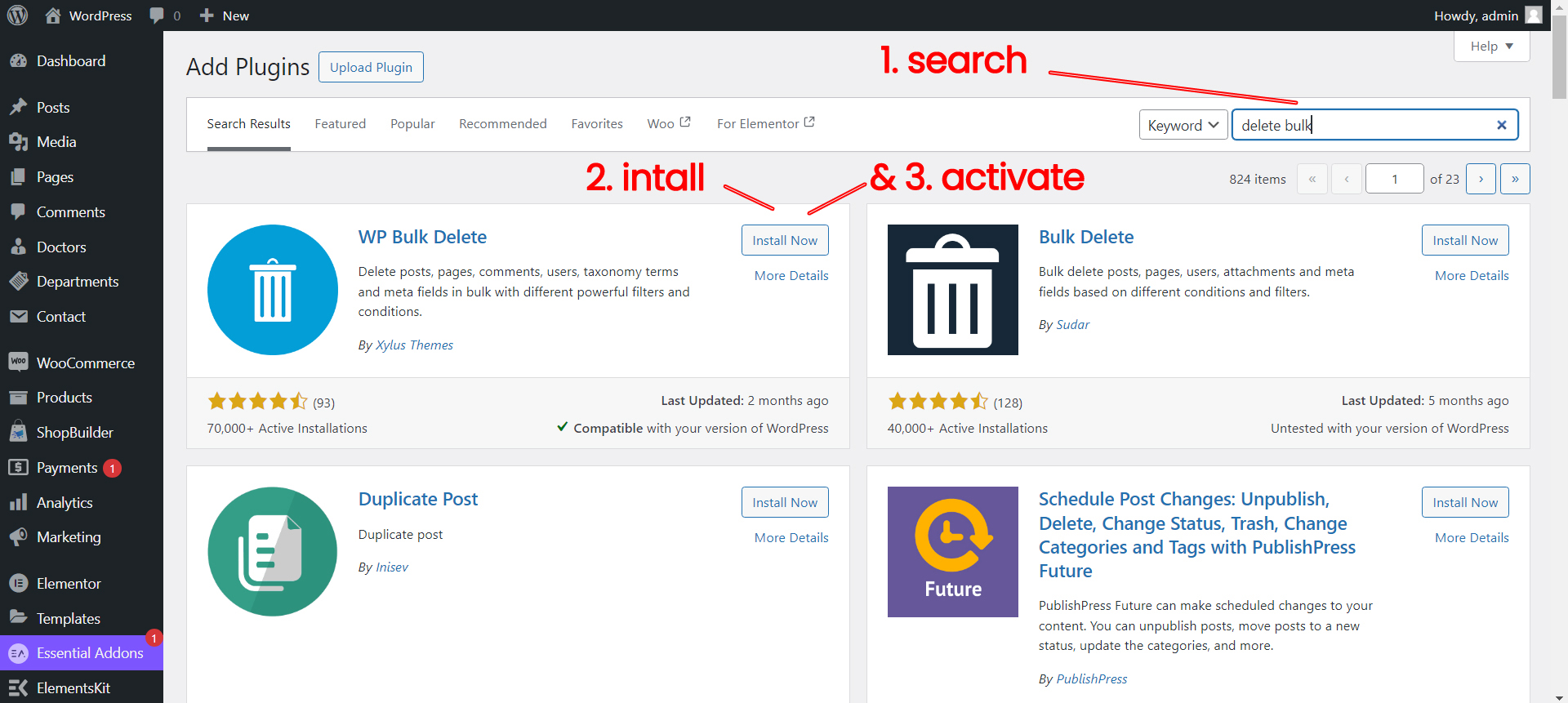Viewport: 1568px width, 703px height.
Task: Click the Howdy, admin account menu
Action: (1487, 16)
